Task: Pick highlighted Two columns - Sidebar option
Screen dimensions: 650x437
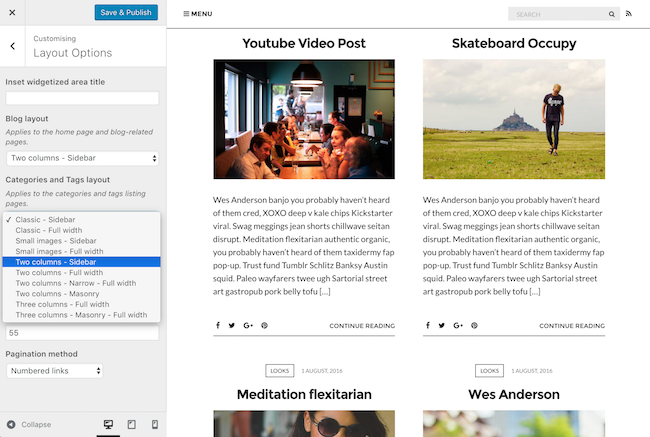Action: coord(81,262)
